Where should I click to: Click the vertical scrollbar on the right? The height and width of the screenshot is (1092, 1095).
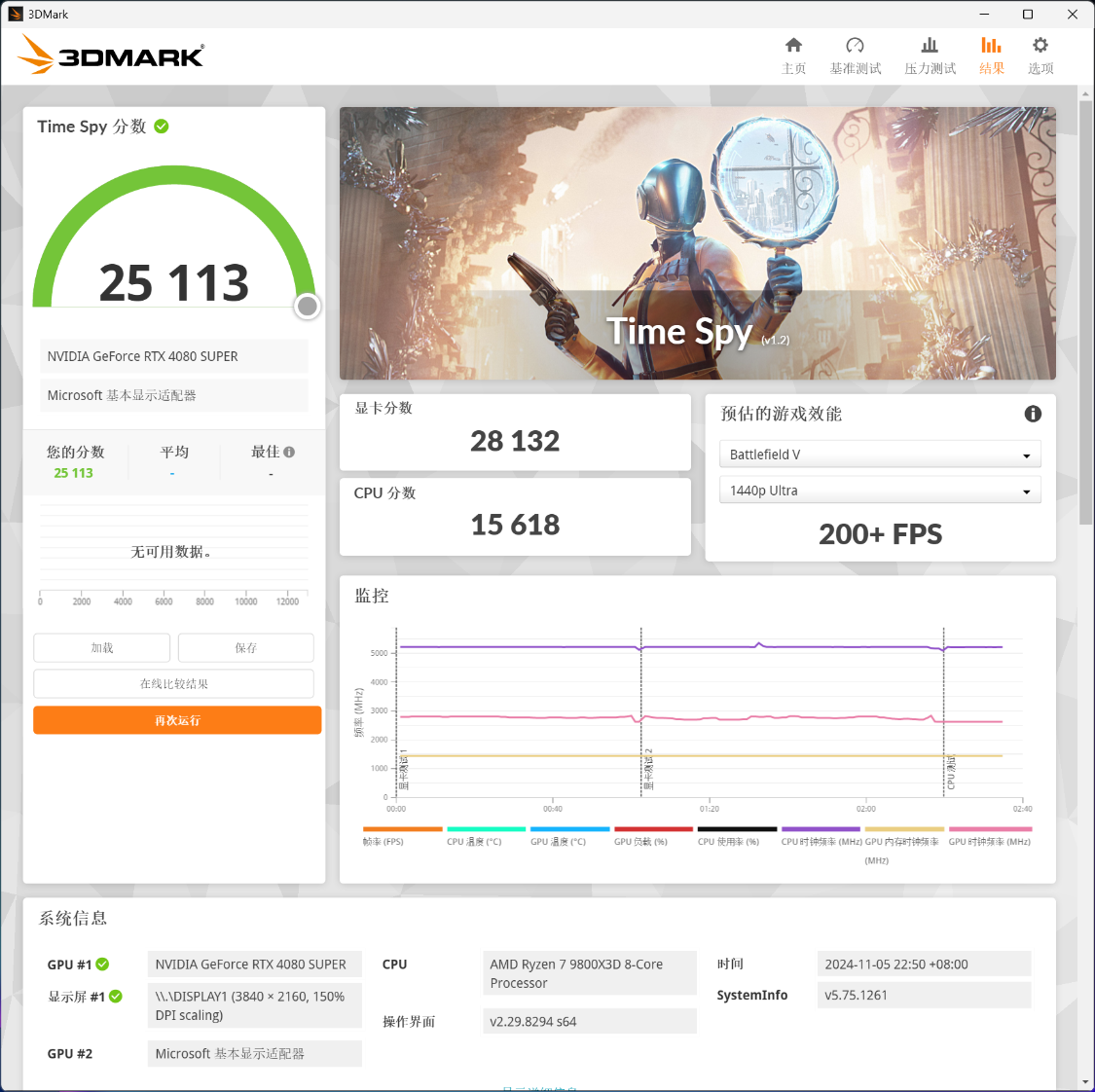click(x=1085, y=310)
